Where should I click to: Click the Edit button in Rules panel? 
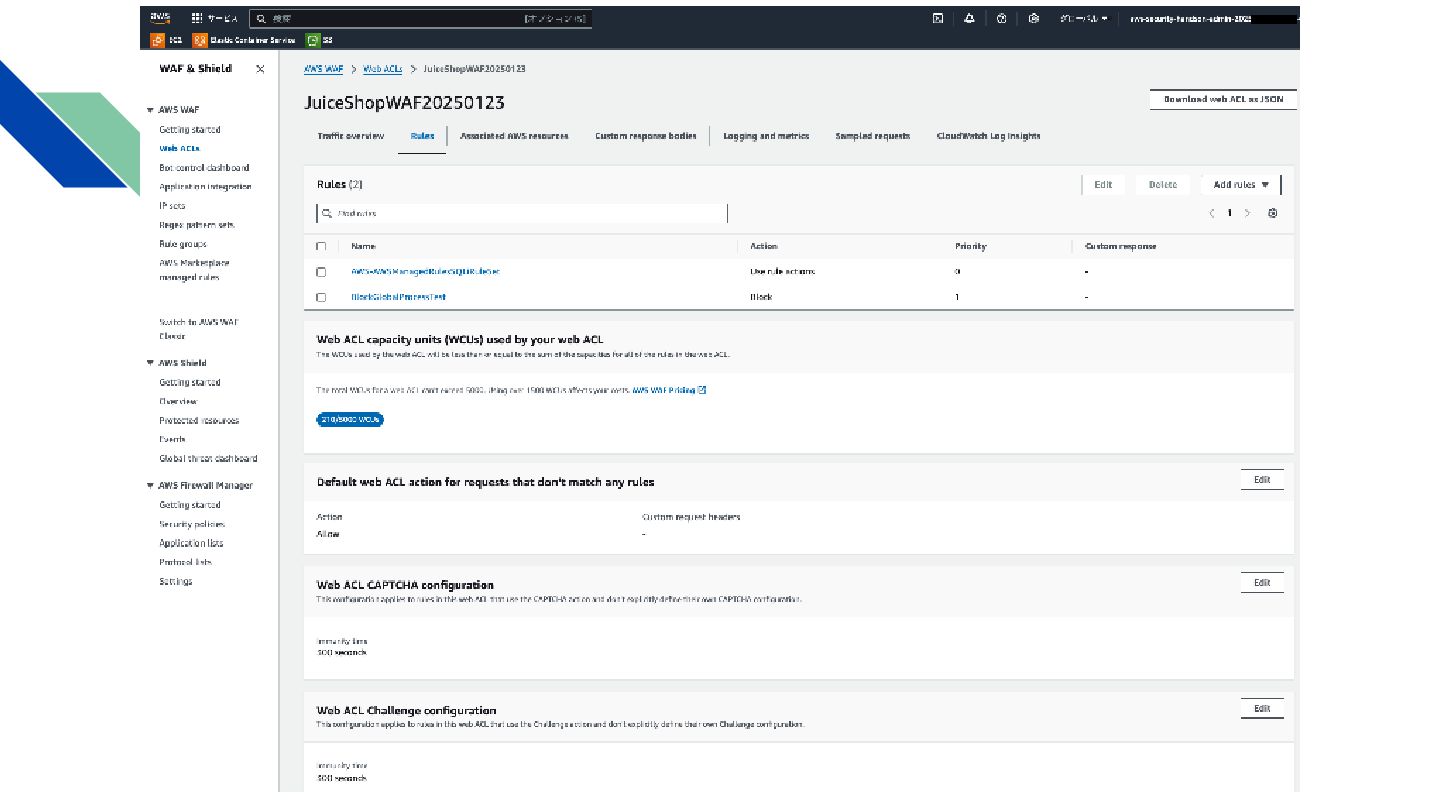point(1103,185)
